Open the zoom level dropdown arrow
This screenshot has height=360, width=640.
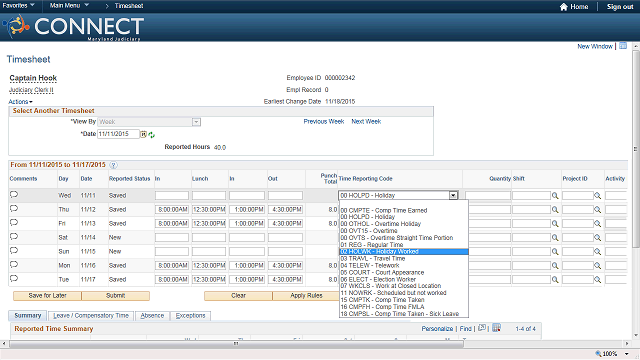(x=627, y=354)
